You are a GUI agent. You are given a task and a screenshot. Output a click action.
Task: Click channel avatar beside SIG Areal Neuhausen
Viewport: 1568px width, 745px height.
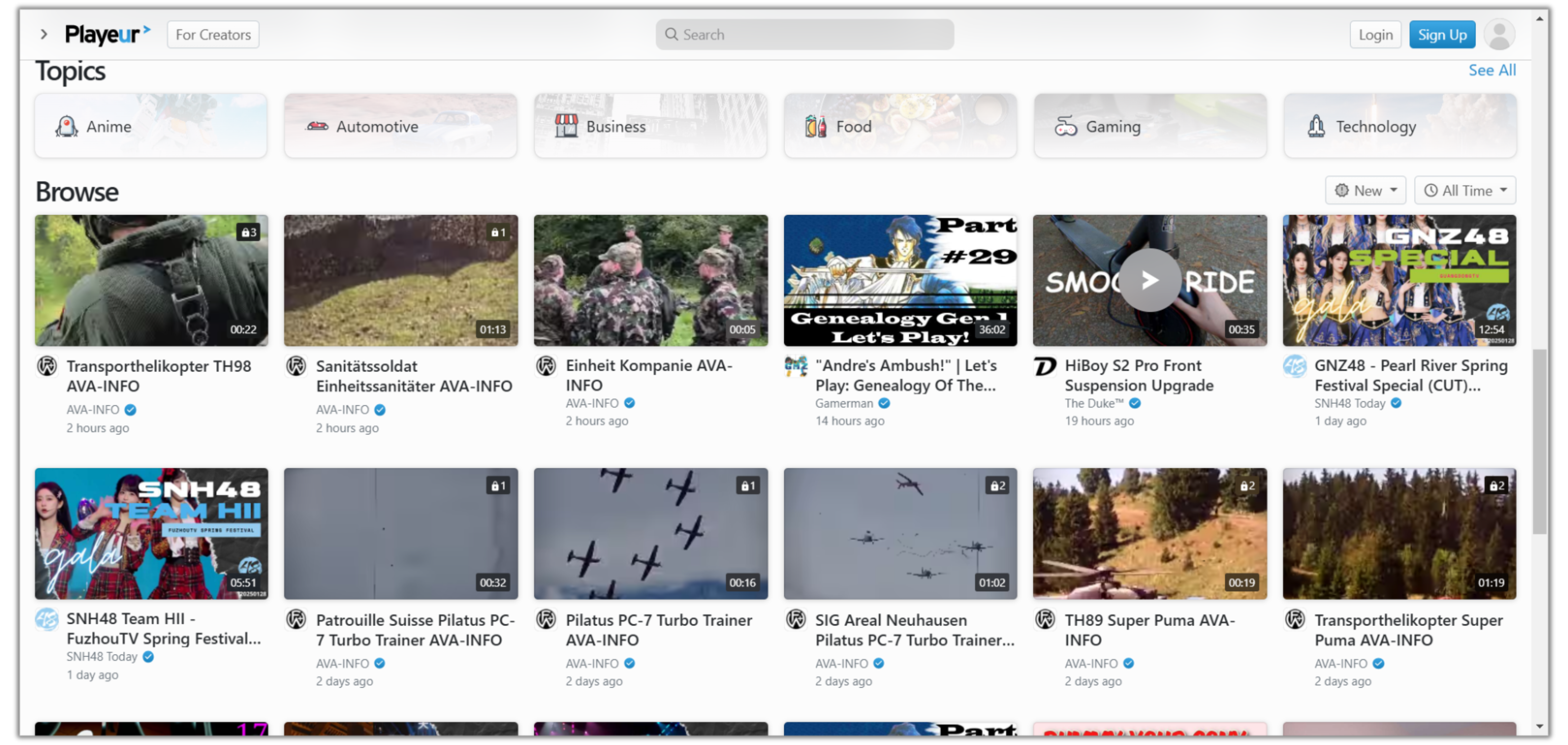tap(795, 620)
